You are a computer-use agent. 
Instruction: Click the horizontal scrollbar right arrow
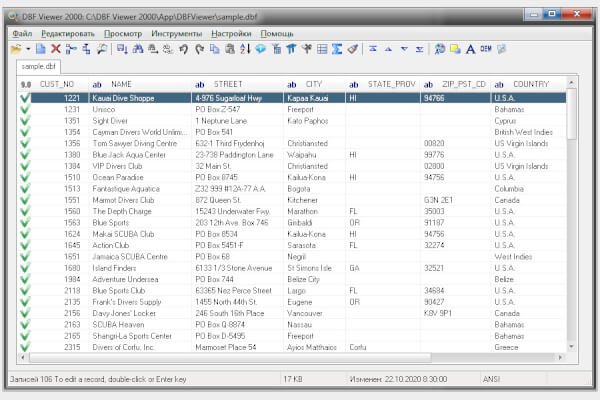pyautogui.click(x=560, y=357)
